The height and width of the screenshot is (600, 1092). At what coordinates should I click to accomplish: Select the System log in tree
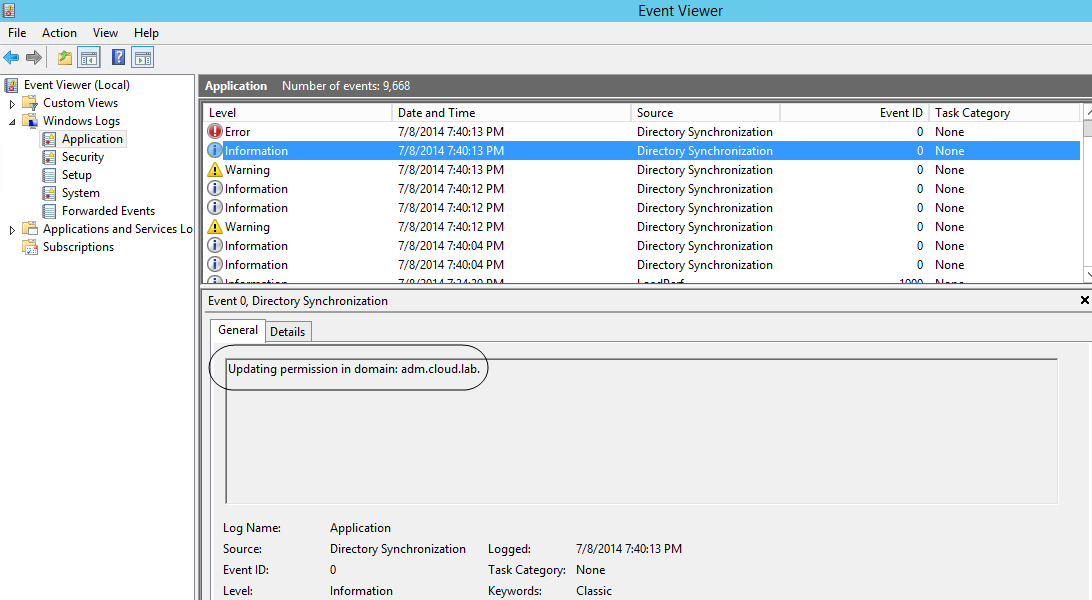[80, 193]
